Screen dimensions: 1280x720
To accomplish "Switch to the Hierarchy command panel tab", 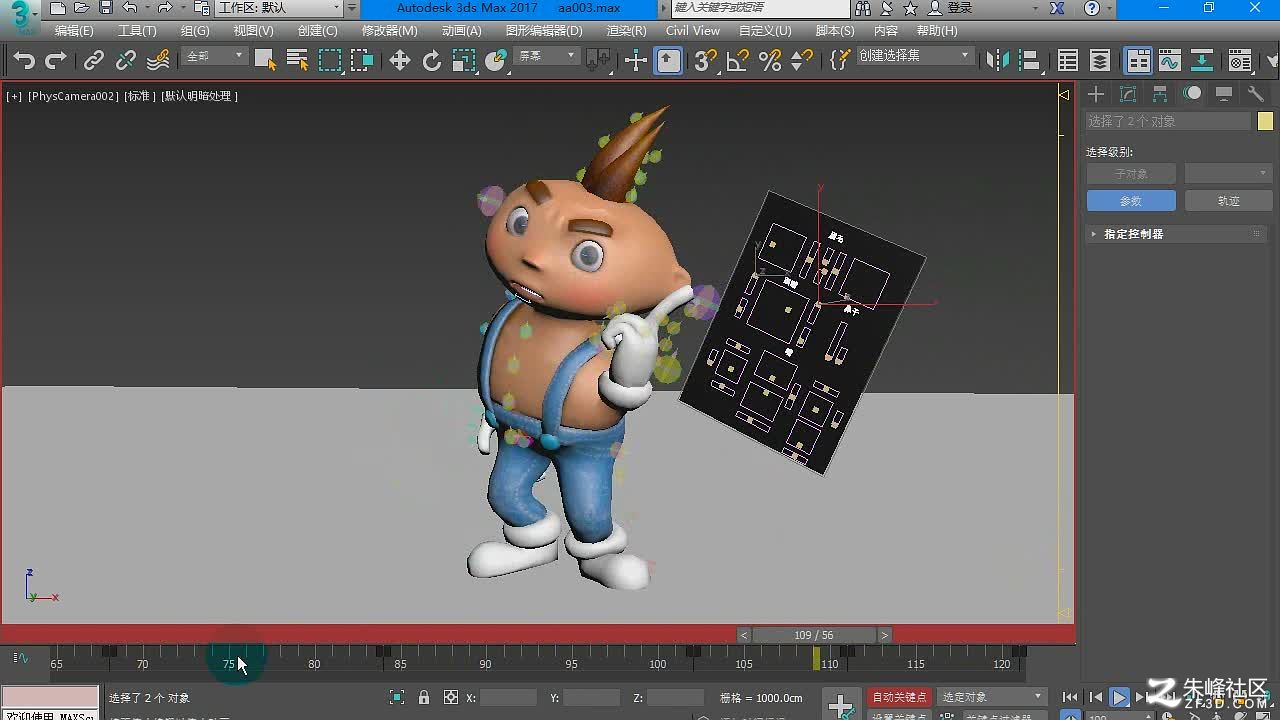I will (x=1160, y=94).
